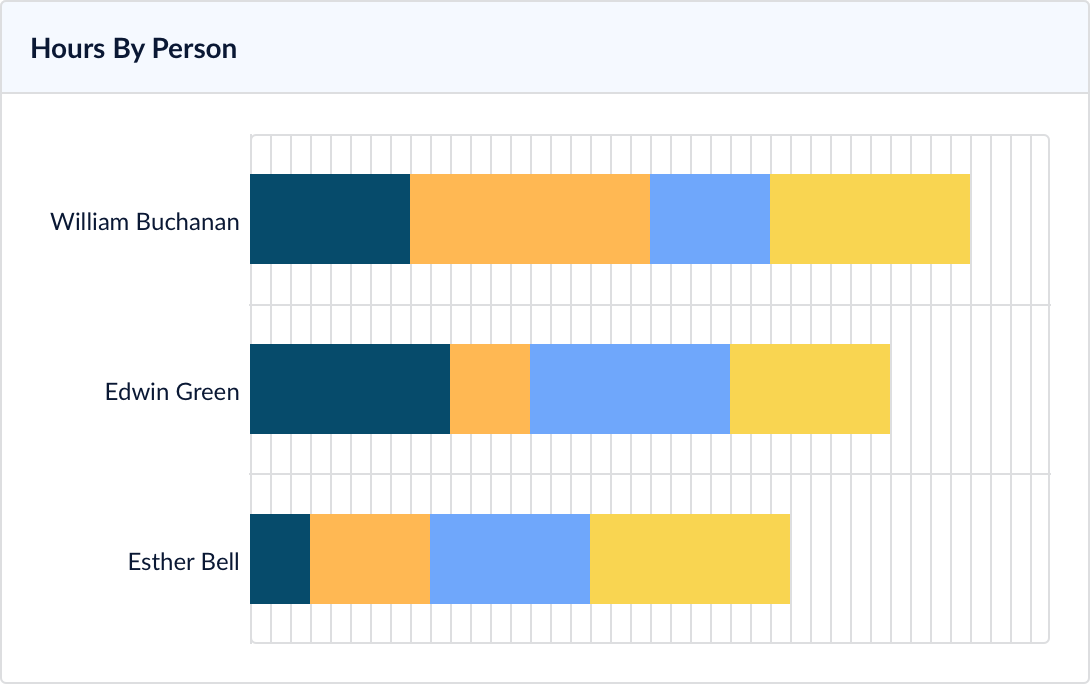Select the Edwin Green row label
1090x684 pixels.
coord(172,391)
